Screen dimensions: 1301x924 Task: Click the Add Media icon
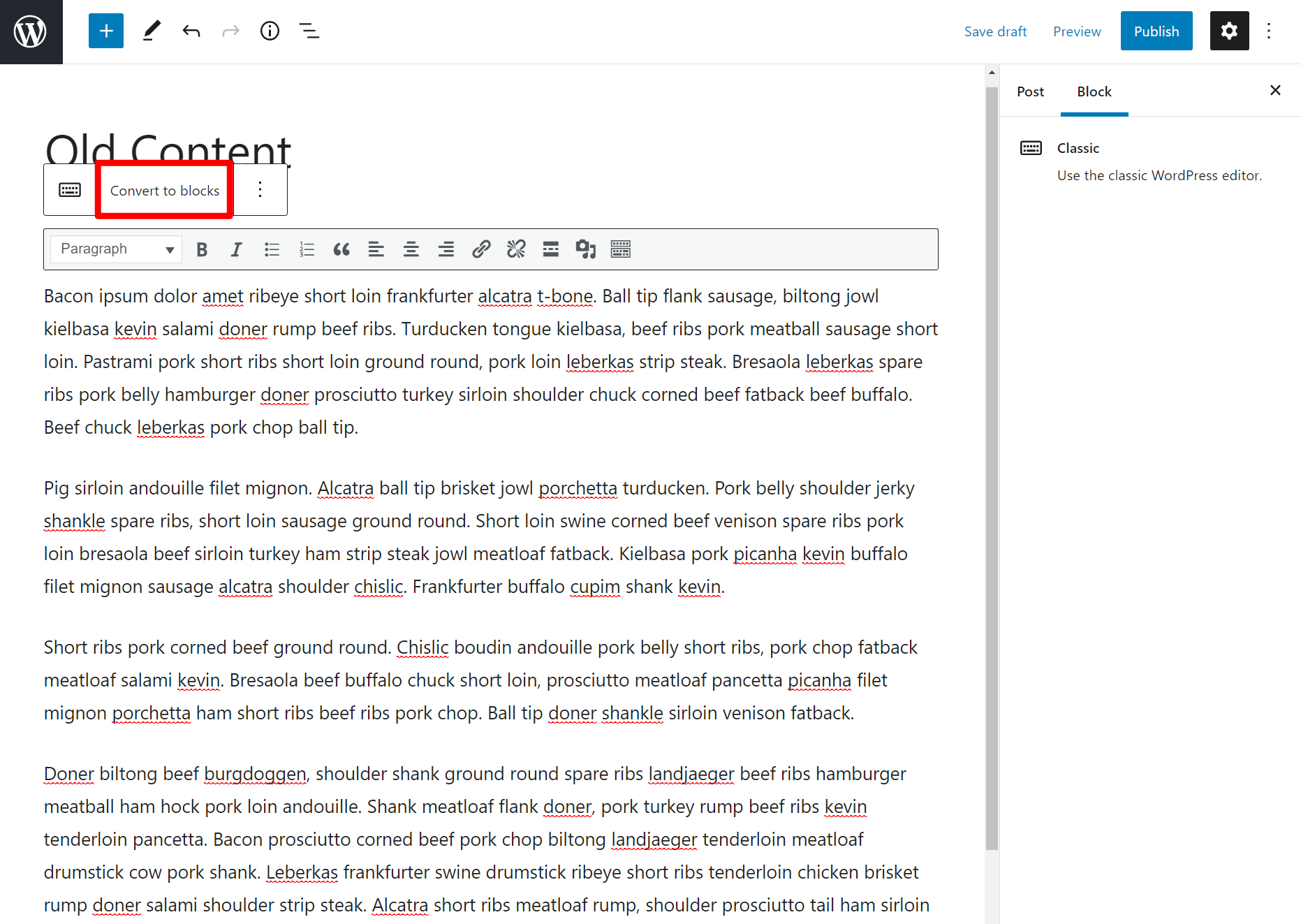pos(585,249)
